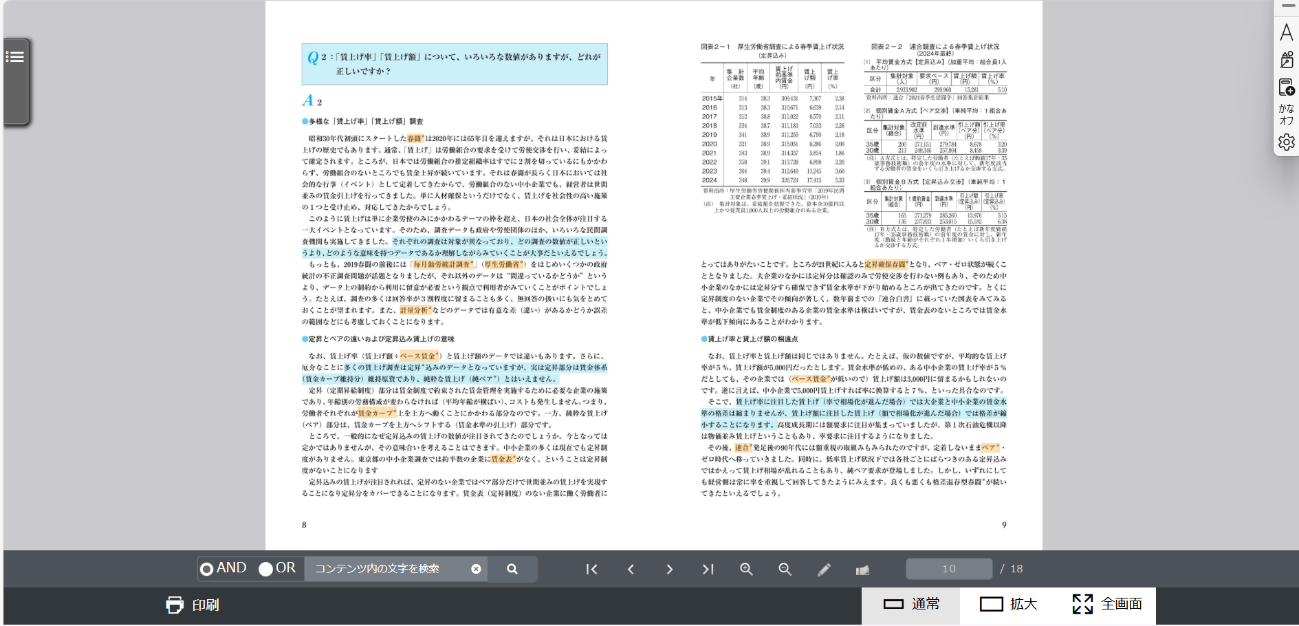Run search with the magnifier button
The width and height of the screenshot is (1299, 626).
click(x=512, y=569)
